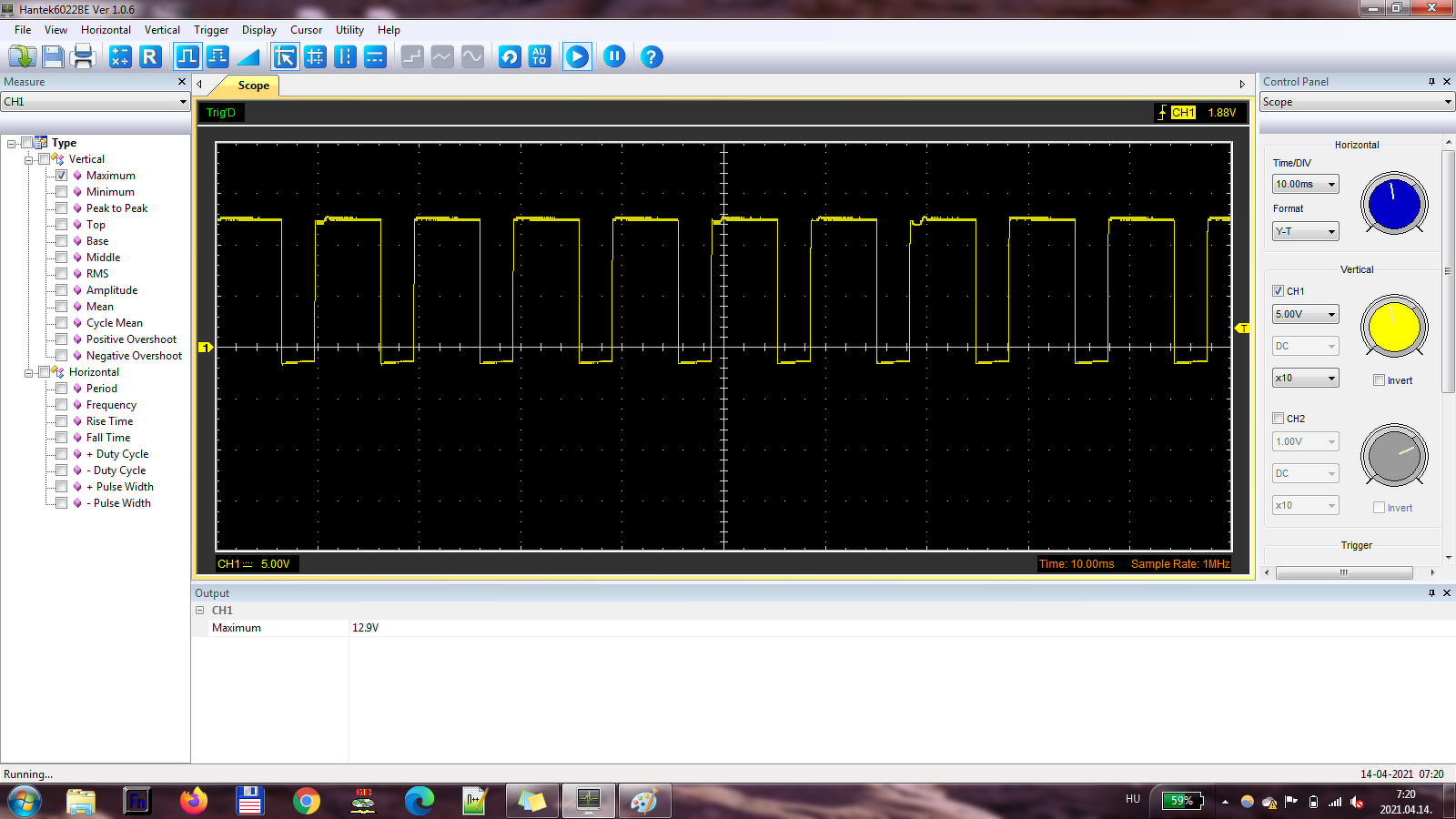The image size is (1456, 819).
Task: Open Firefox from the taskbar
Action: [194, 801]
